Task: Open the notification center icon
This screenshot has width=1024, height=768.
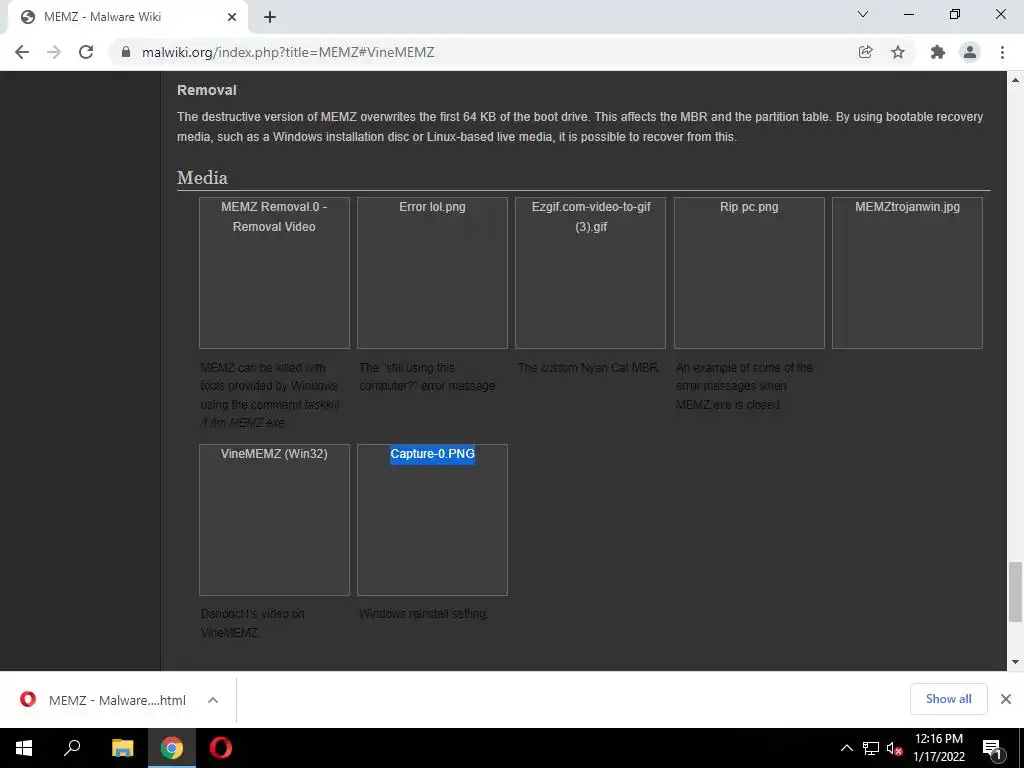Action: pyautogui.click(x=992, y=748)
